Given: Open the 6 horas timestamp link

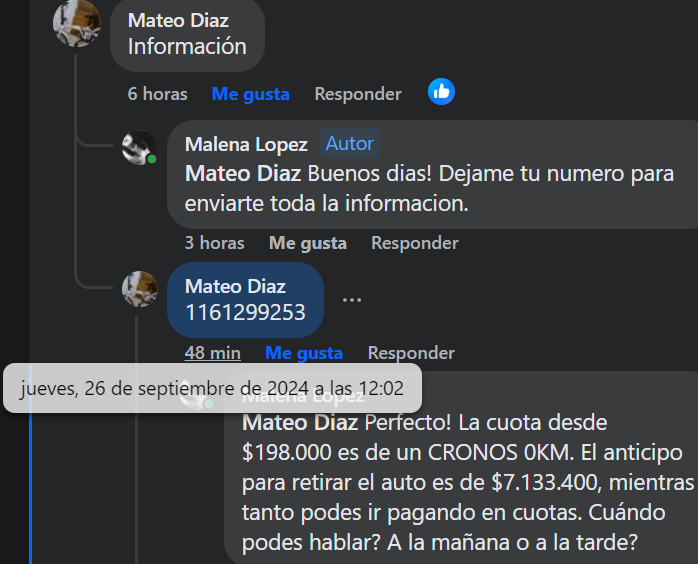Looking at the screenshot, I should 158,94.
